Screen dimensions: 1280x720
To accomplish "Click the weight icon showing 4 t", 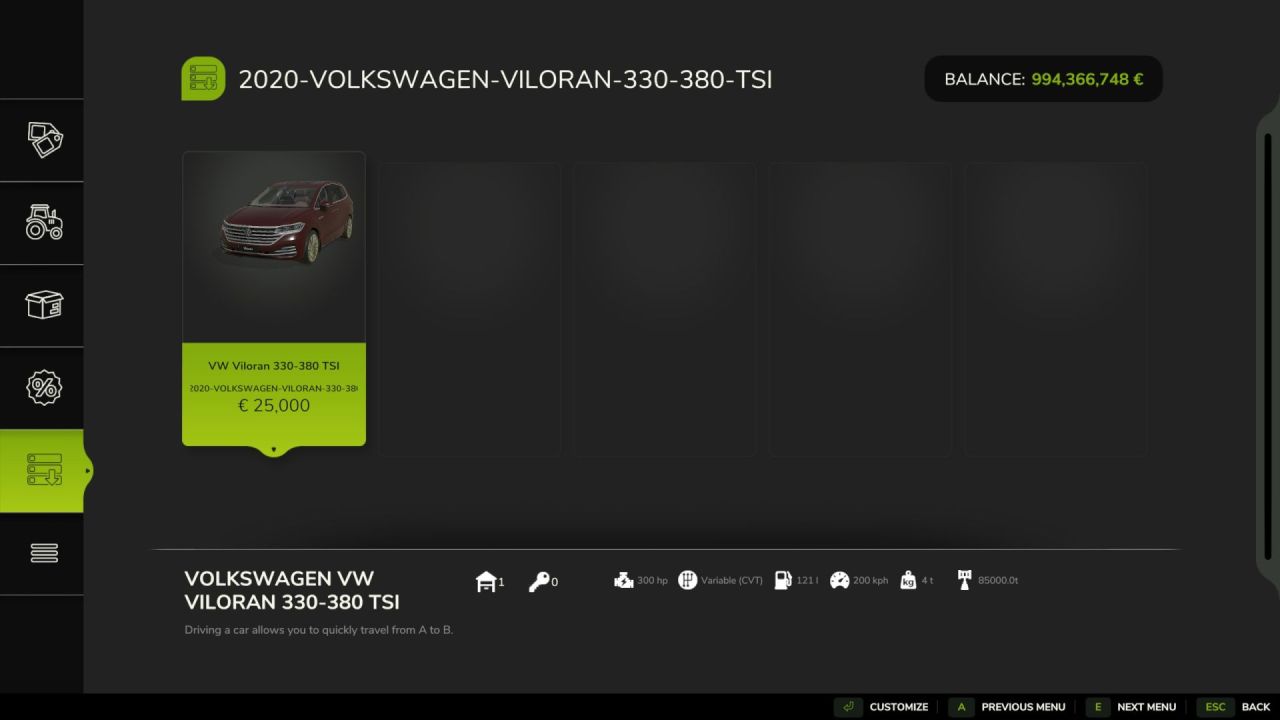I will (x=908, y=580).
